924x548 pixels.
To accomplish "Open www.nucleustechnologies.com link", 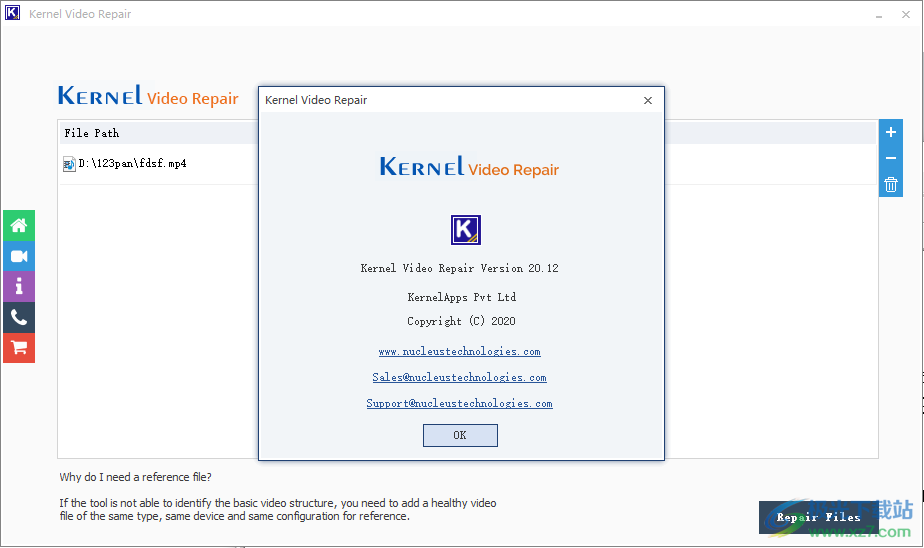I will click(x=460, y=352).
